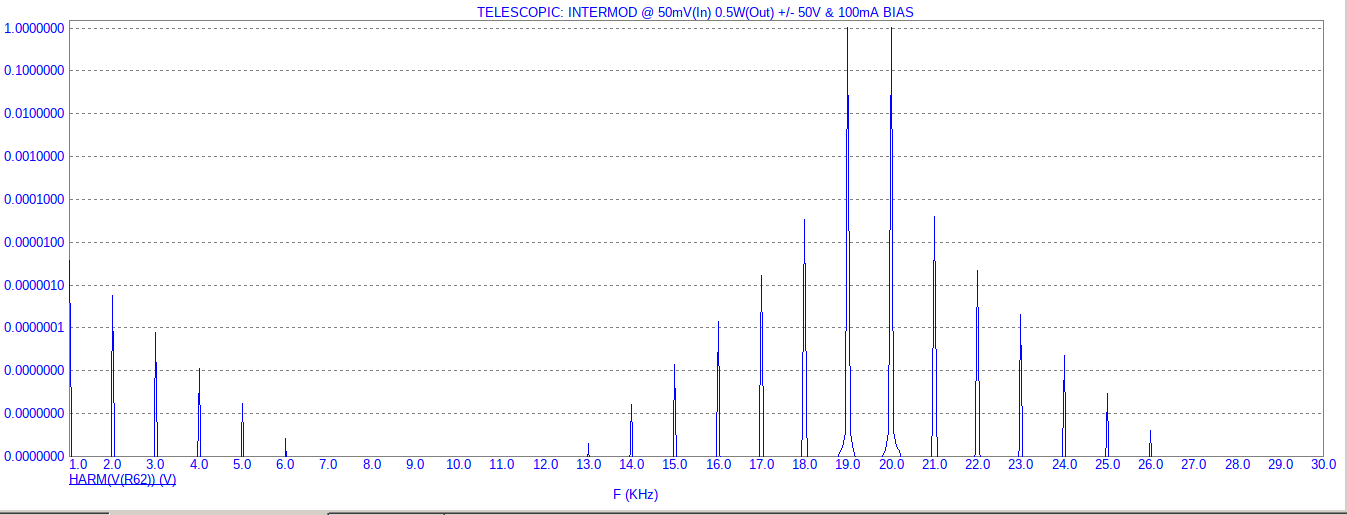Select the 17 KHz spectral peak

(x=761, y=366)
